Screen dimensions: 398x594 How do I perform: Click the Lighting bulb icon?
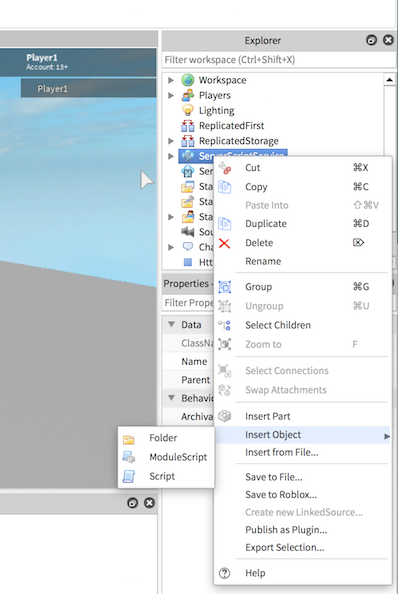click(x=187, y=110)
